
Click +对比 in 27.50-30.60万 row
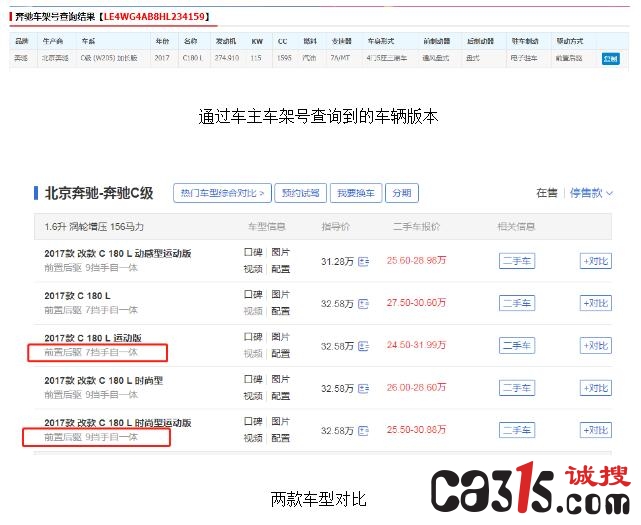[x=596, y=303]
